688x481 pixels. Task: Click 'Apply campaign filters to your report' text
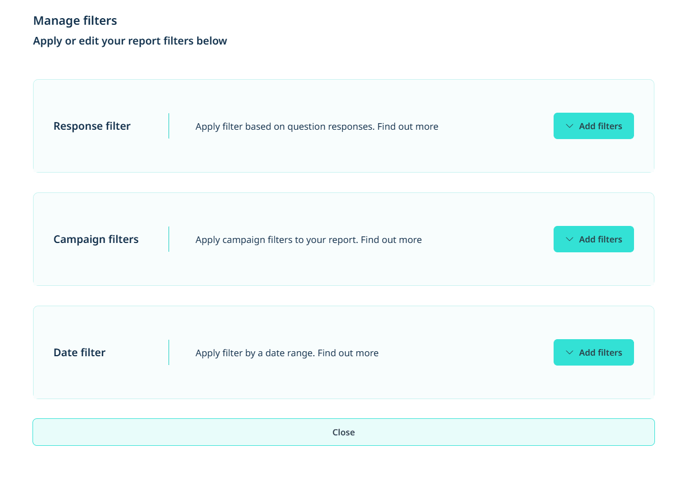(x=276, y=240)
